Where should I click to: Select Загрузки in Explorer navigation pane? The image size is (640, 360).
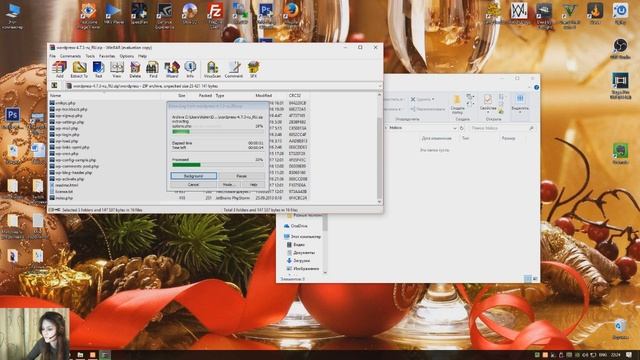click(x=298, y=260)
